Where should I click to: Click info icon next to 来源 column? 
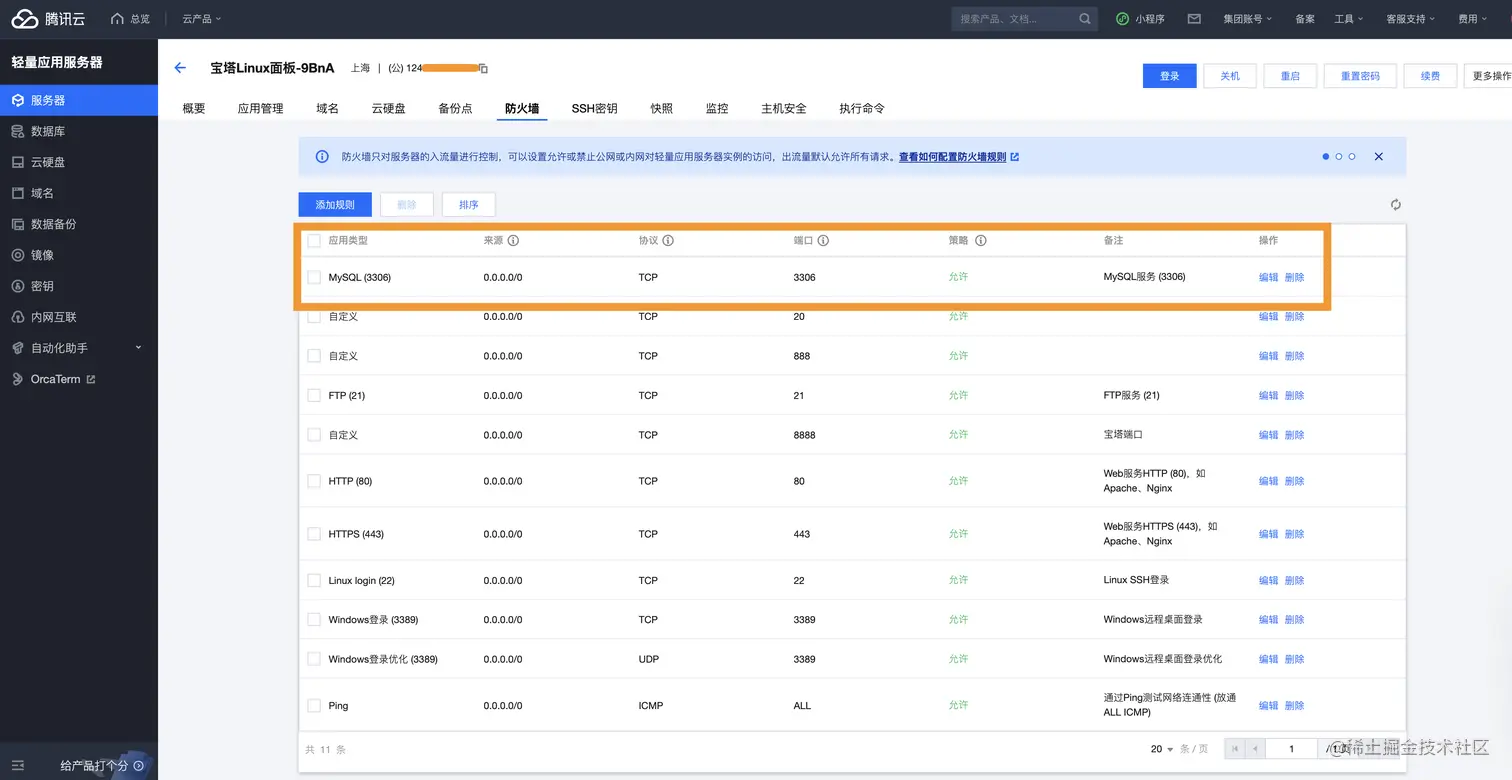(x=513, y=241)
